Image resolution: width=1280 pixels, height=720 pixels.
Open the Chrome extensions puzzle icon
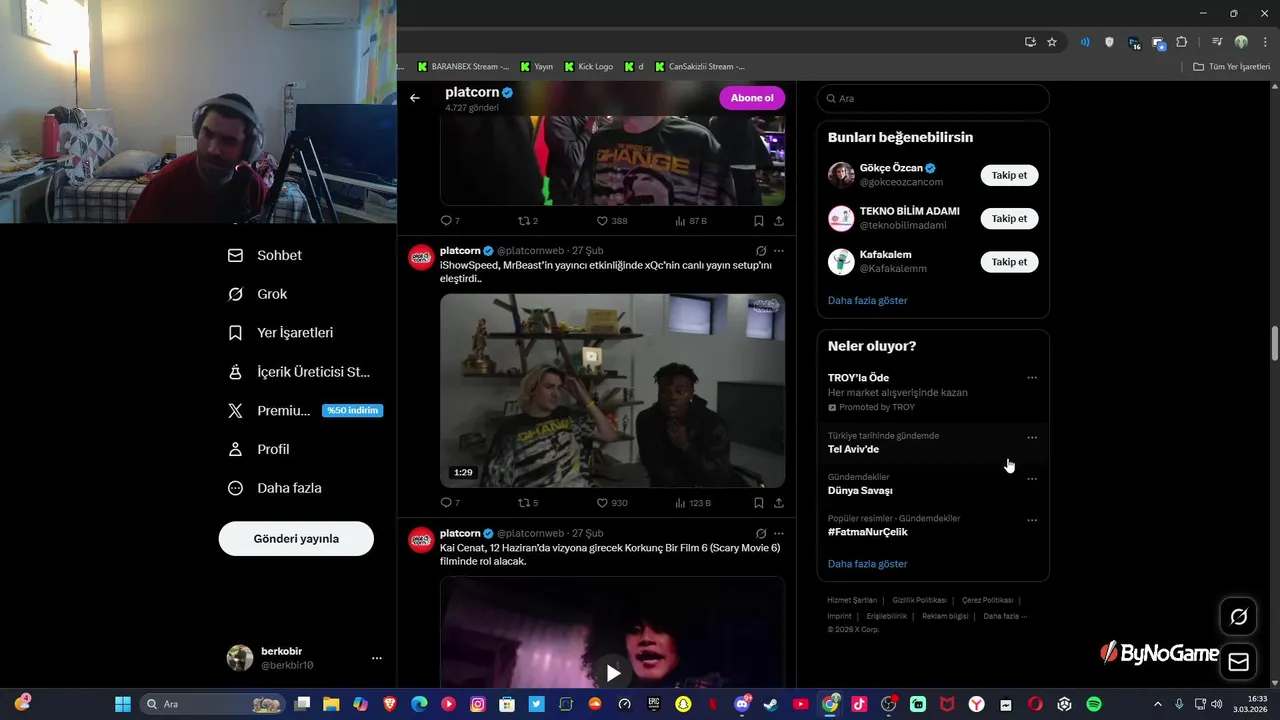[1182, 42]
